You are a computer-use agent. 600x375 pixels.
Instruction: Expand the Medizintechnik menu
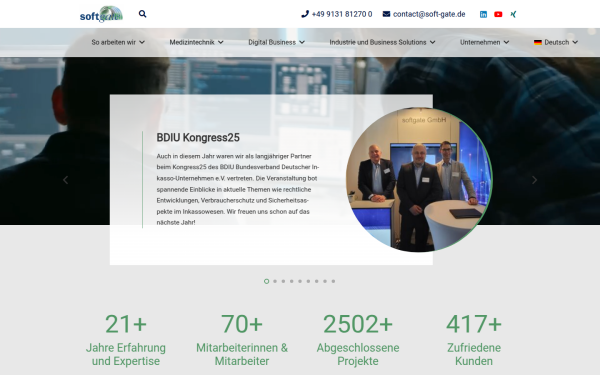click(x=196, y=42)
